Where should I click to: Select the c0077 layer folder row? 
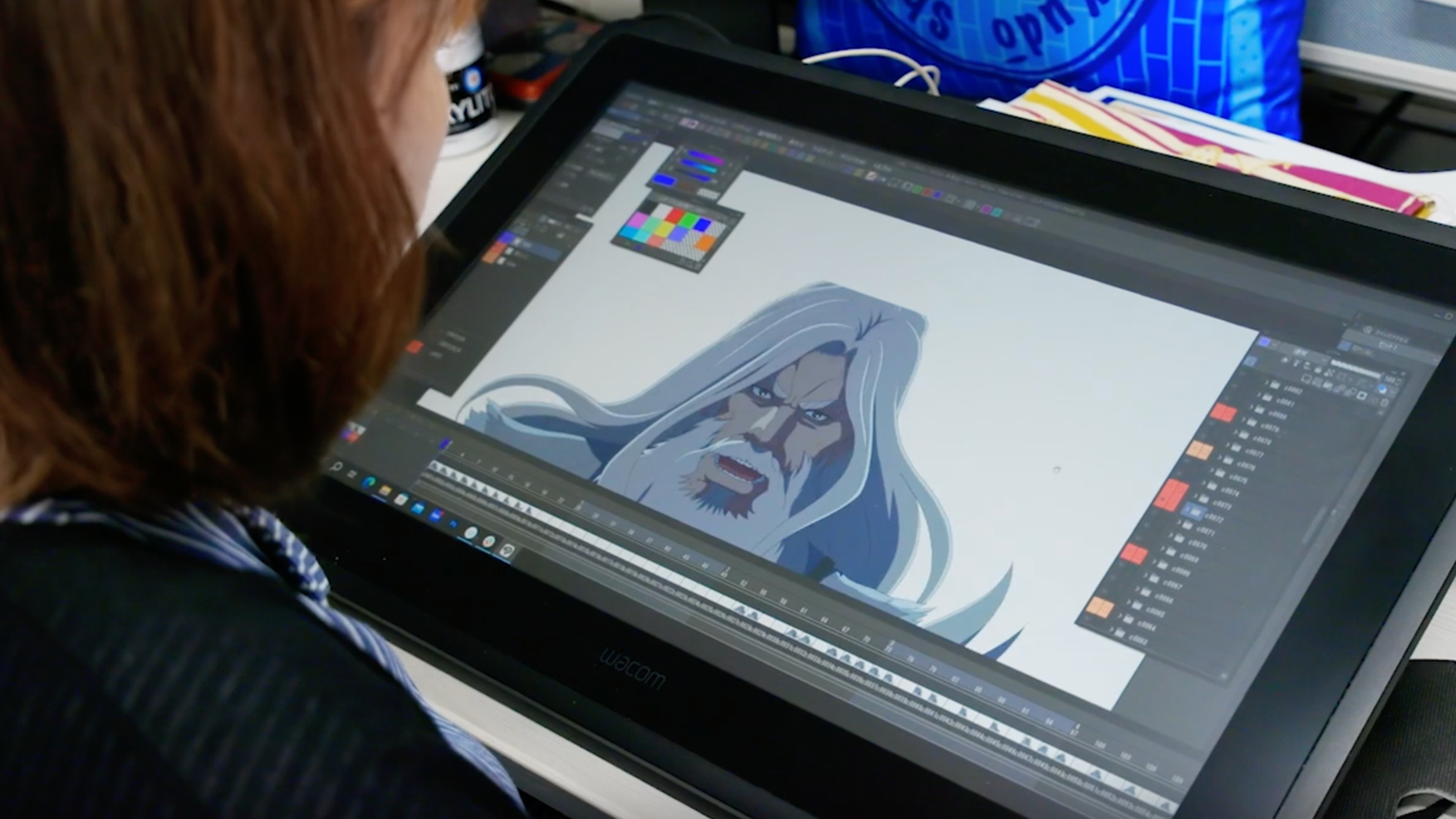click(1246, 450)
